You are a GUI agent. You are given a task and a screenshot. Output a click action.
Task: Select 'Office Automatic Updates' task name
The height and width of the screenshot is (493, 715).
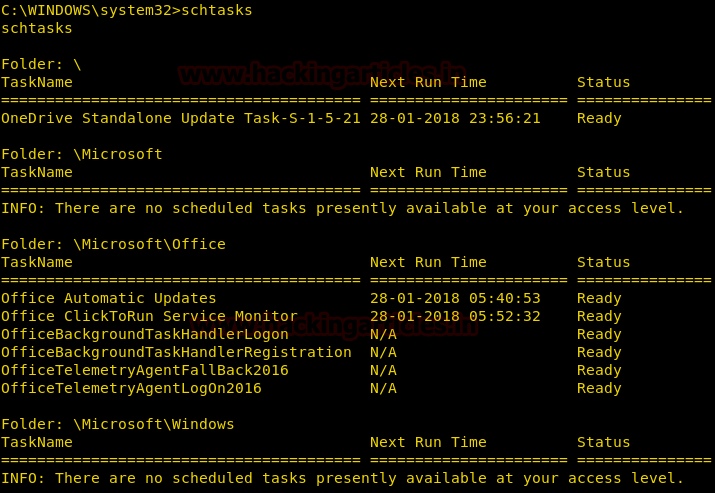[109, 298]
